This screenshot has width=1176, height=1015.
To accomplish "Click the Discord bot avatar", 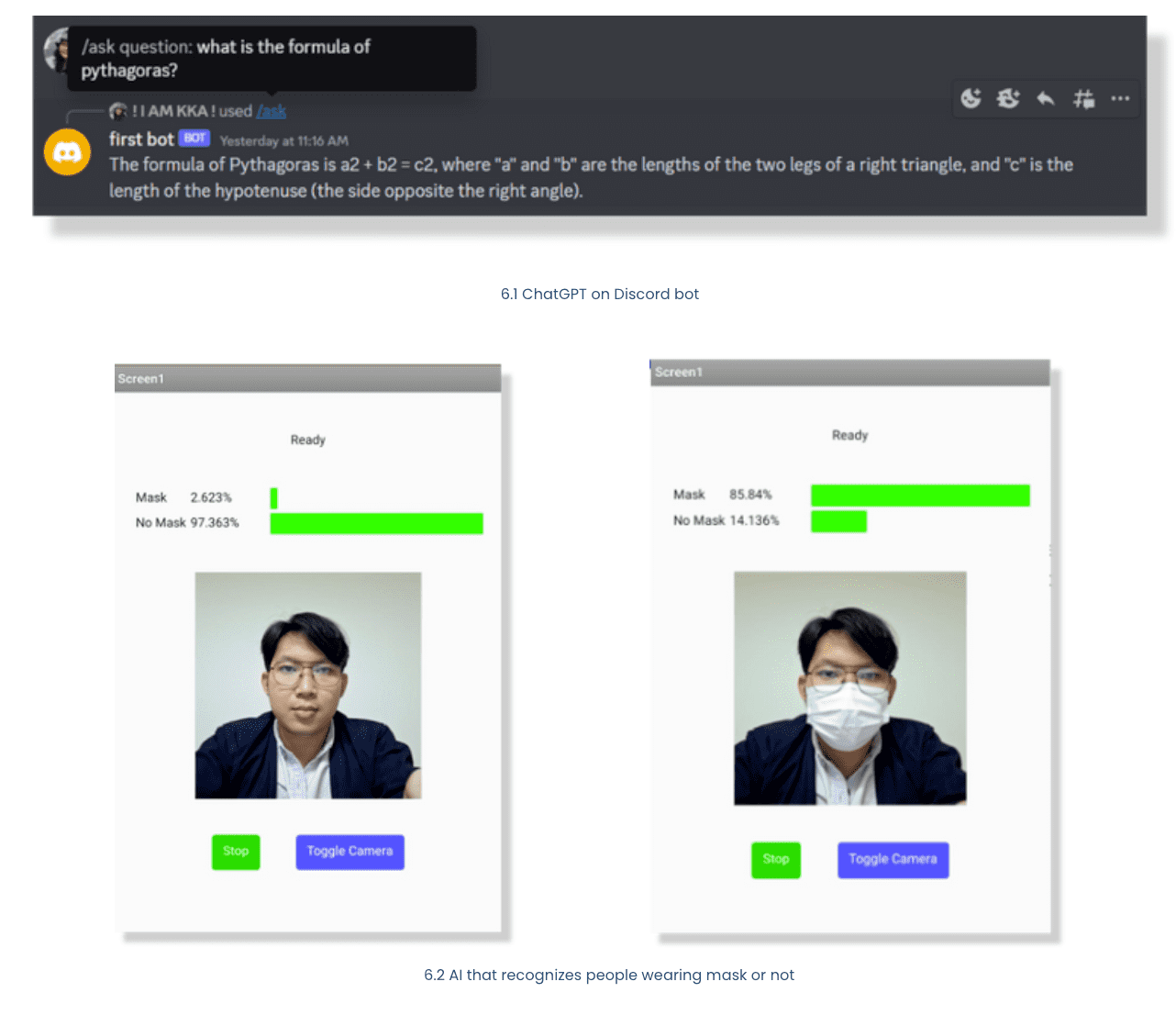I will 67,152.
